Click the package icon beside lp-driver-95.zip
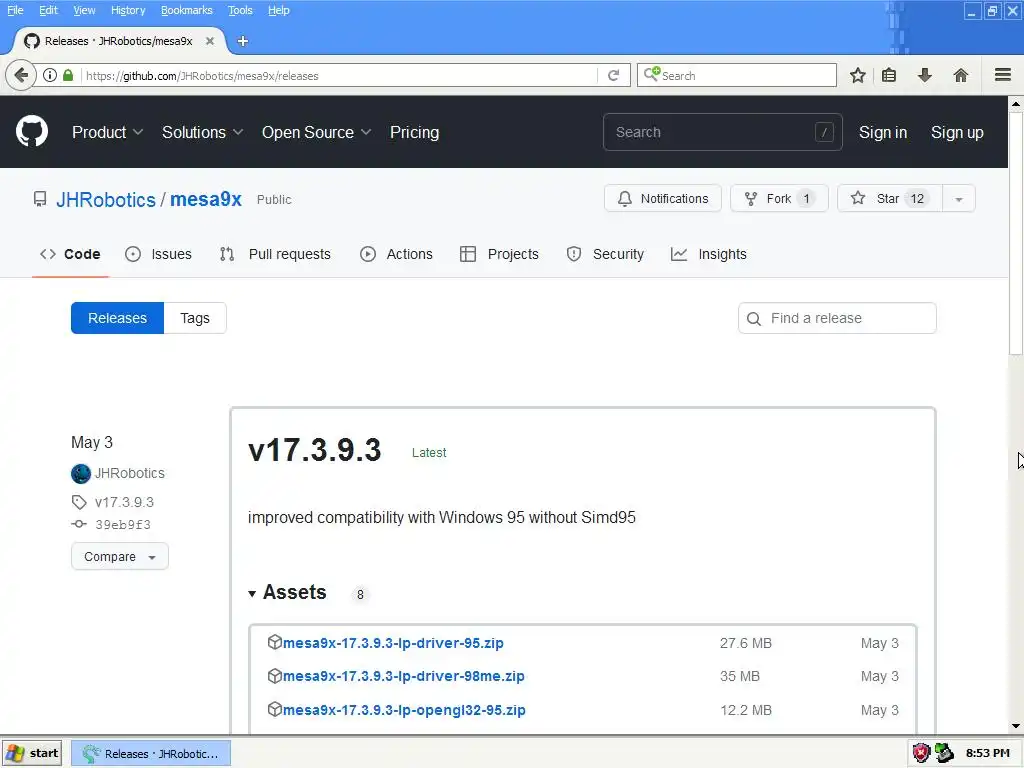The image size is (1024, 768). pos(274,642)
